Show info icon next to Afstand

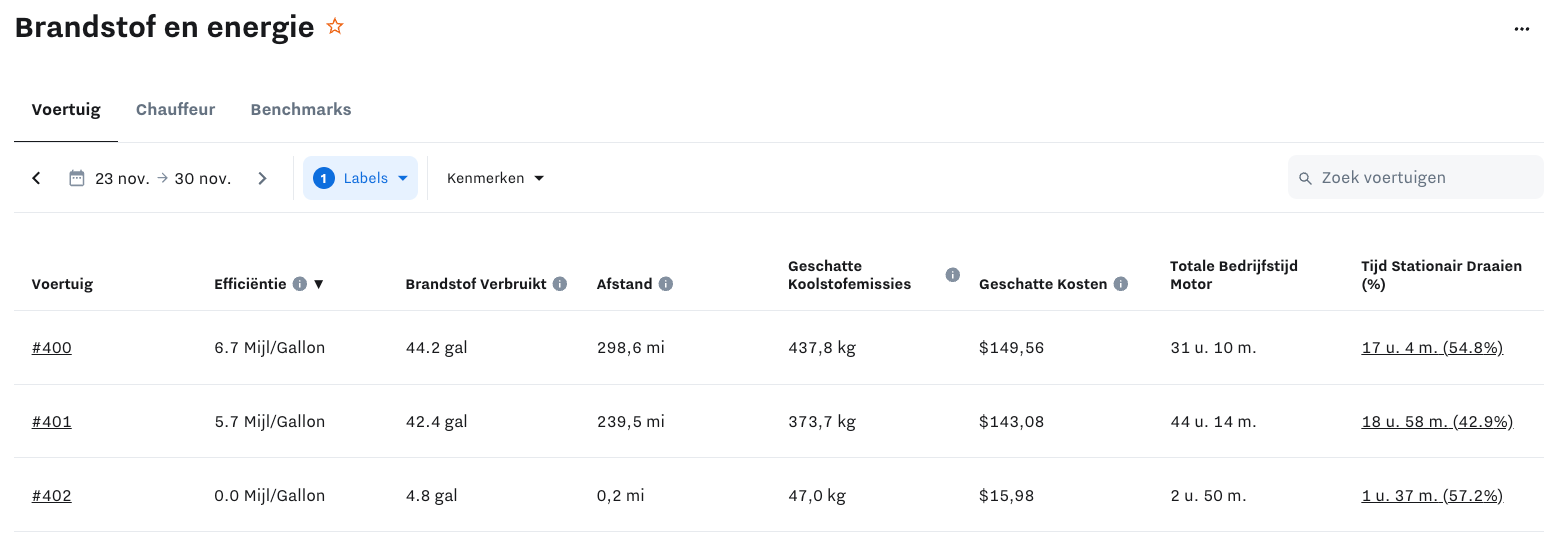[x=666, y=284]
